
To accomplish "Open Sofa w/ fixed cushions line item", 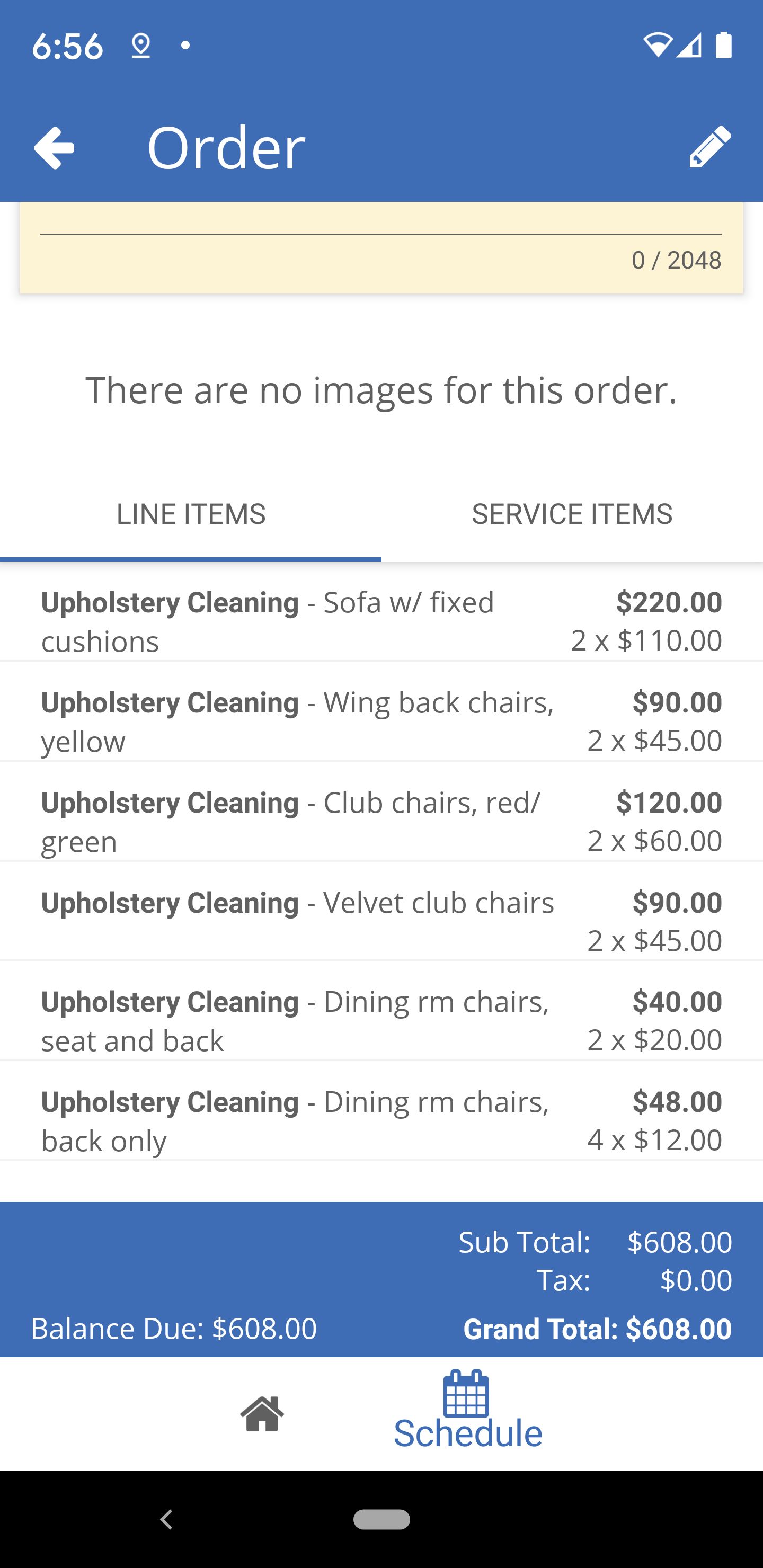I will click(x=381, y=621).
